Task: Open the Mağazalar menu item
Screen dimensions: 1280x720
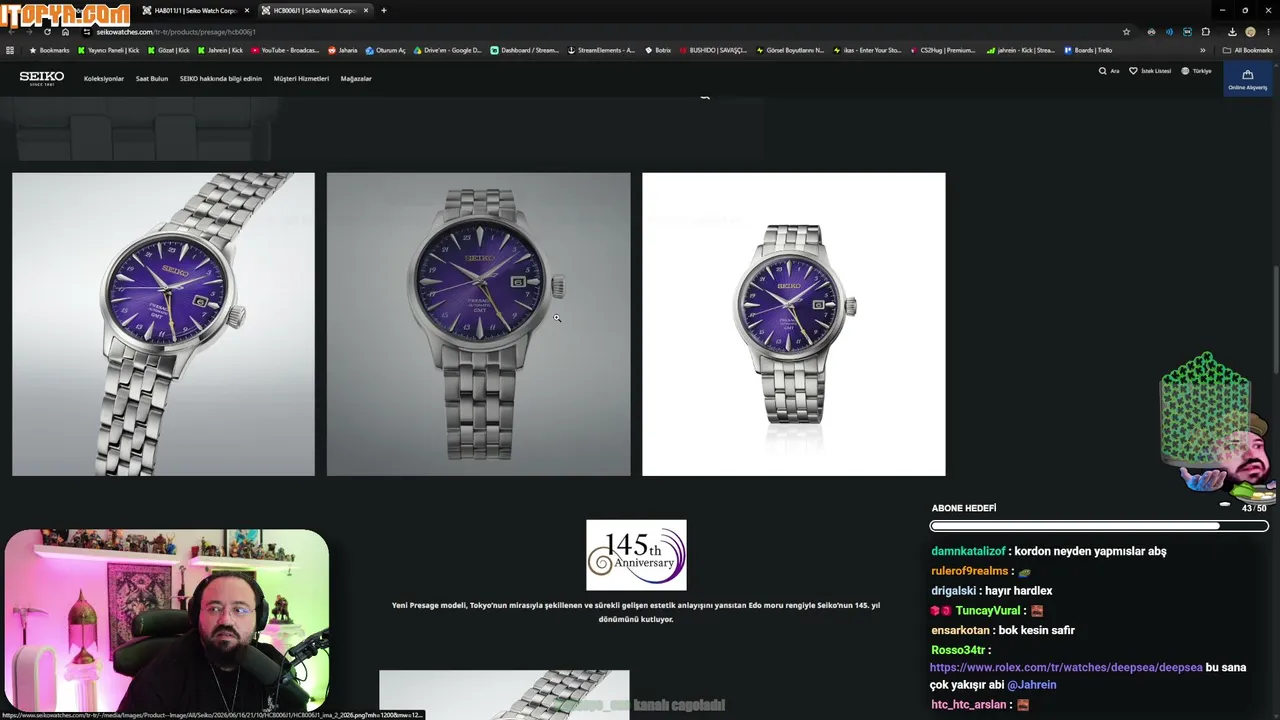Action: point(356,79)
